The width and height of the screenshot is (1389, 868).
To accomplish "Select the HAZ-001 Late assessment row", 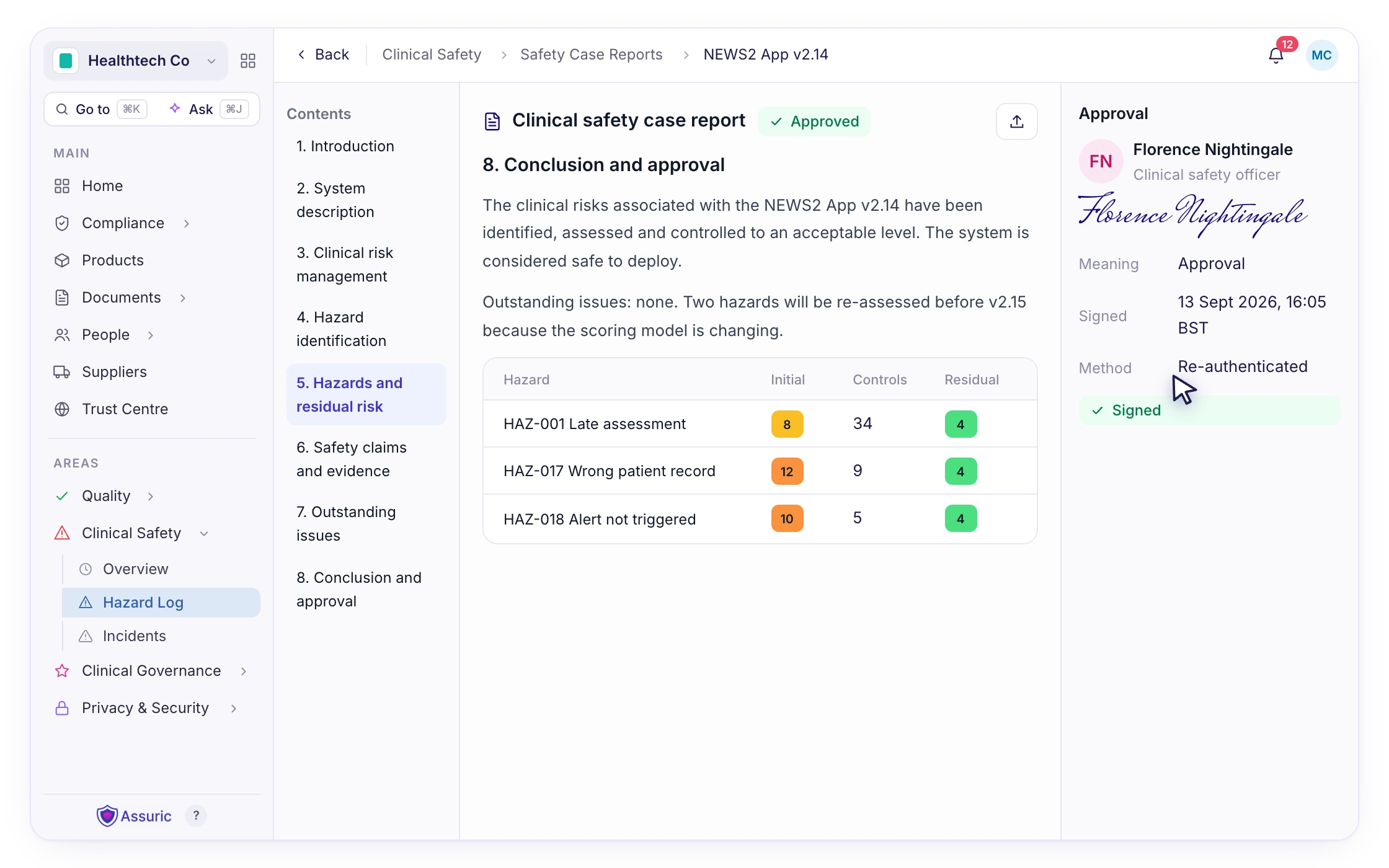I will coord(760,424).
